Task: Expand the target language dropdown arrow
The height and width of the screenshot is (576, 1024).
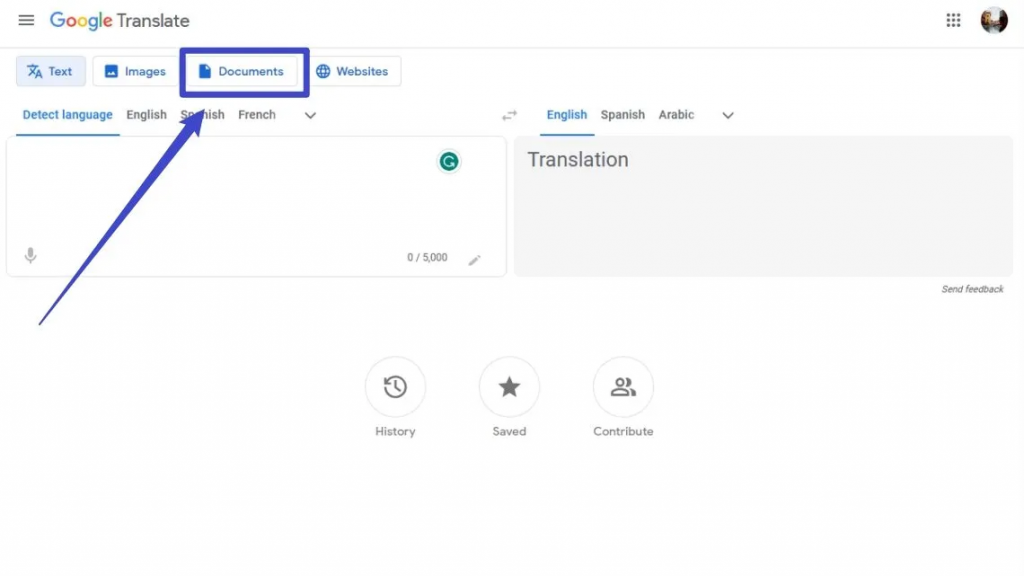Action: tap(728, 116)
